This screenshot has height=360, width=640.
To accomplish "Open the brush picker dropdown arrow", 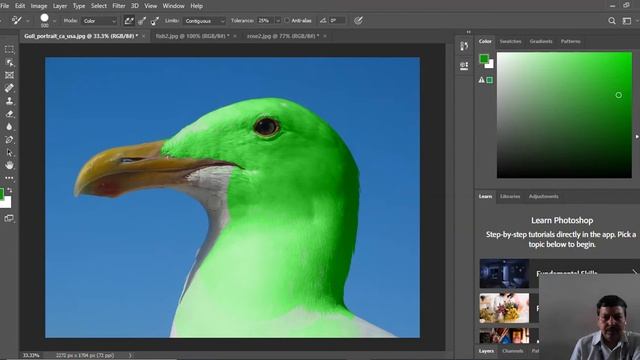I will coord(54,20).
